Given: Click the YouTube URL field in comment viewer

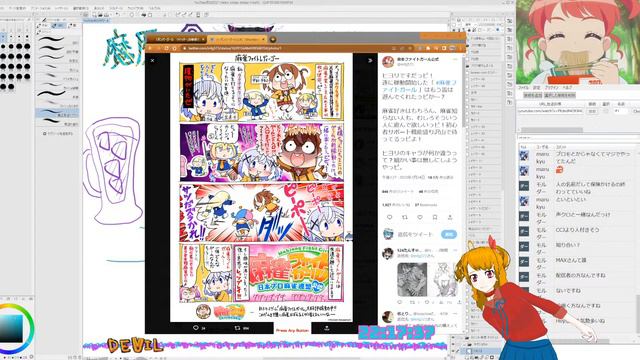Looking at the screenshot, I should pyautogui.click(x=550, y=111).
